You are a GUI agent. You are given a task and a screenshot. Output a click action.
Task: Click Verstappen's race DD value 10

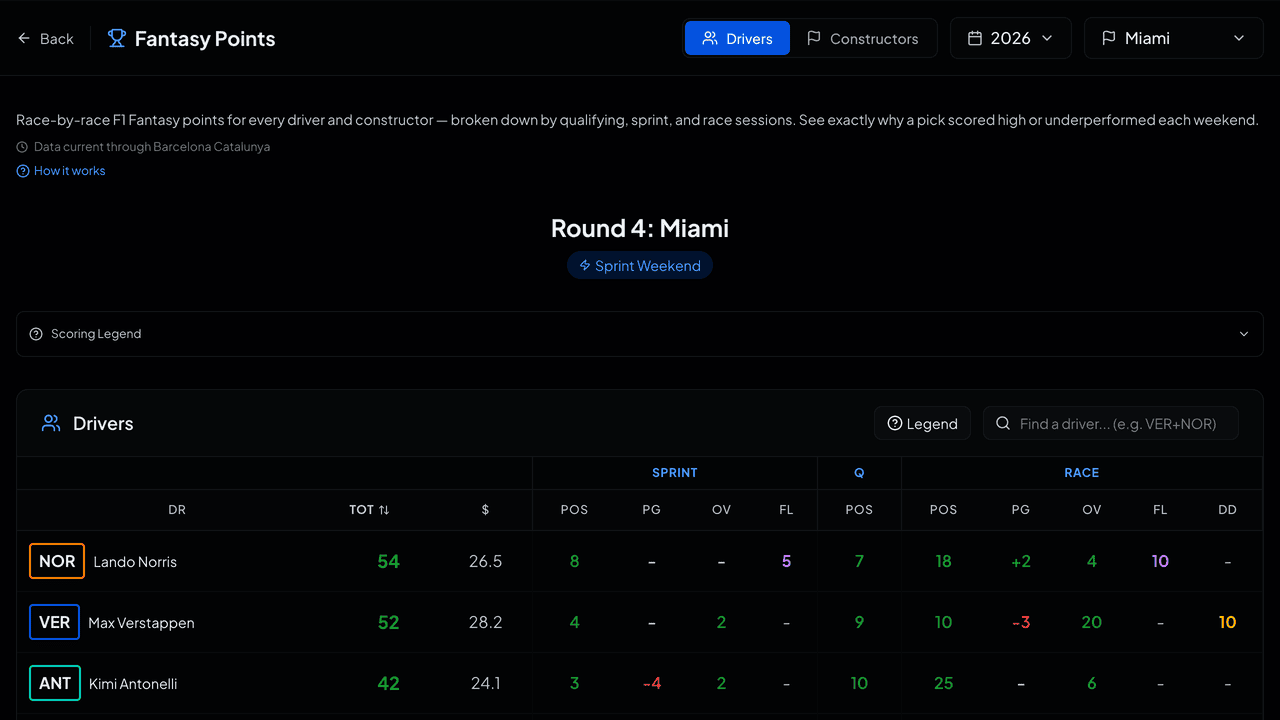coord(1227,623)
